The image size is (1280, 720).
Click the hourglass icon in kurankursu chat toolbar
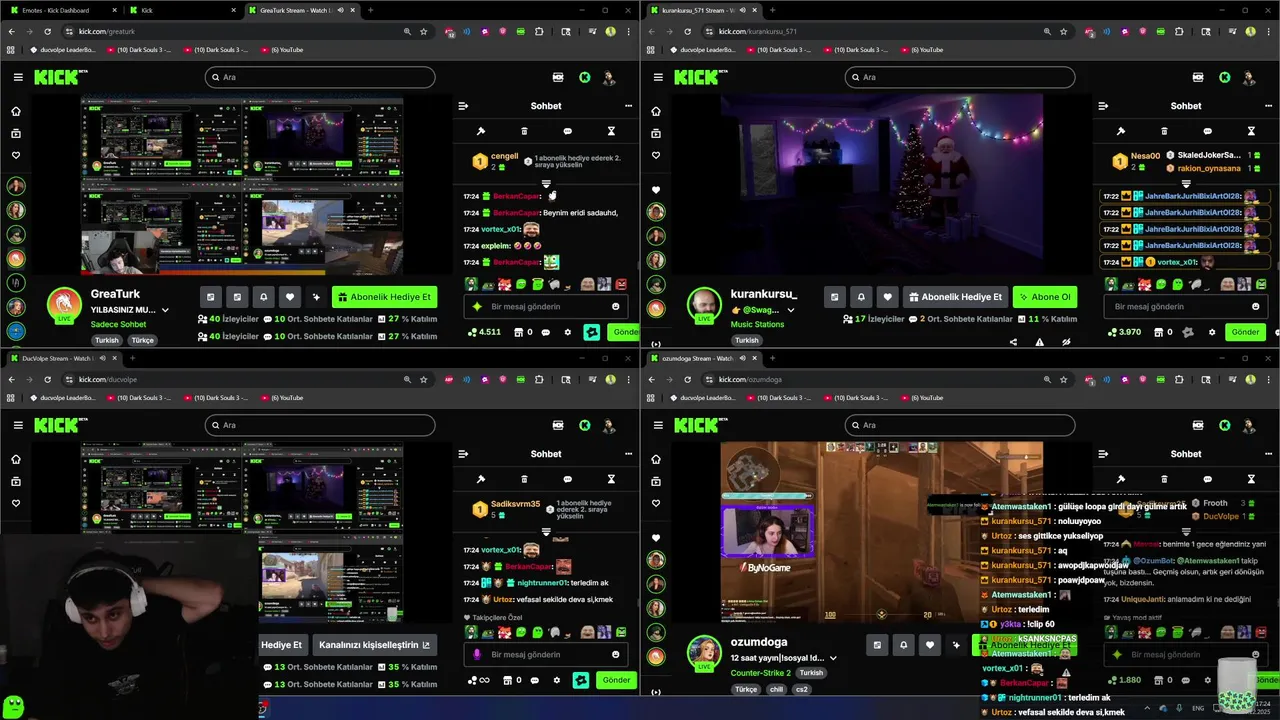(x=1251, y=131)
